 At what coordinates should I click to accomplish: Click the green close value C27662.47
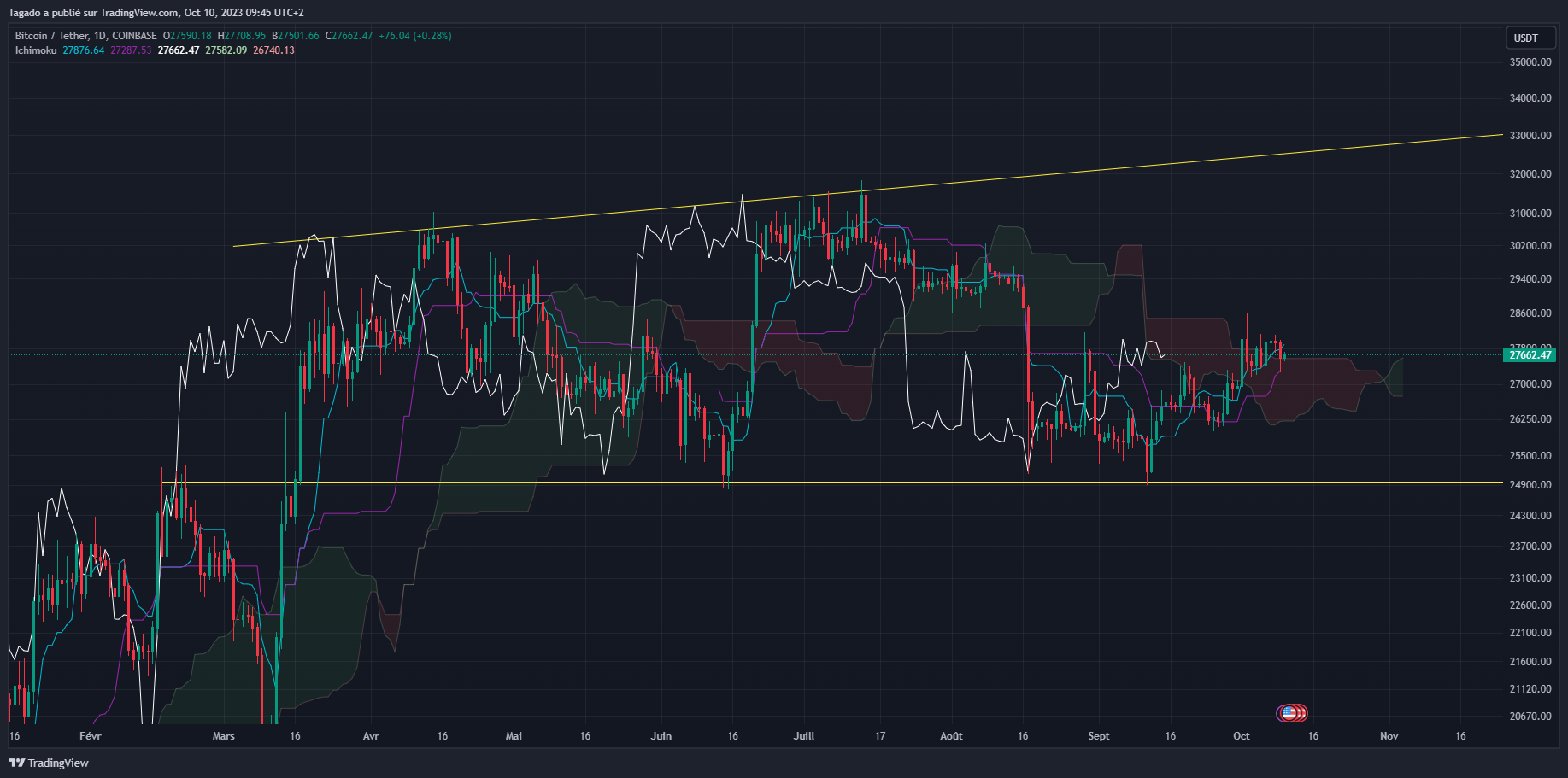[x=347, y=36]
